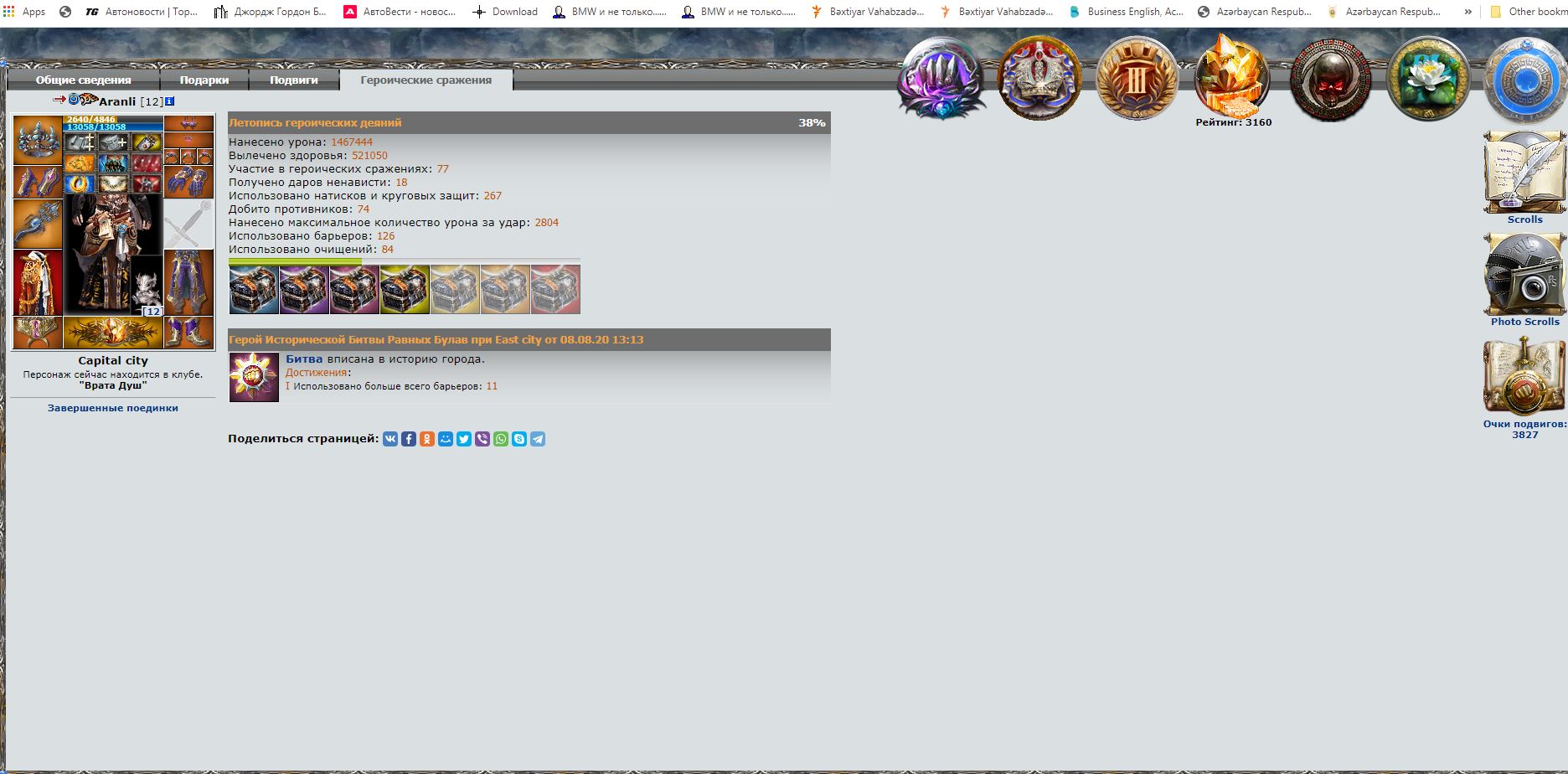Inspect the equipped red robe slot
Screen dimensions: 1568x774
pyautogui.click(x=38, y=282)
